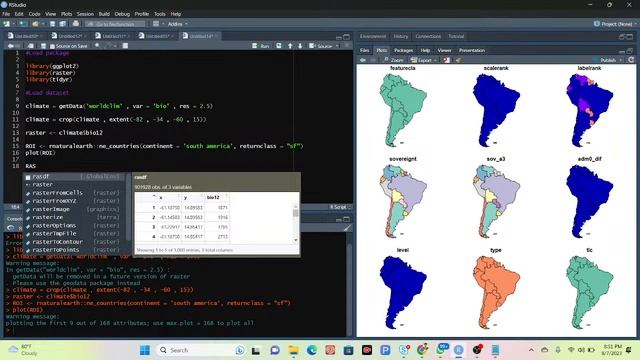Click the New File icon in main toolbar
Screen dimensions: 640x360
pyautogui.click(x=7, y=24)
